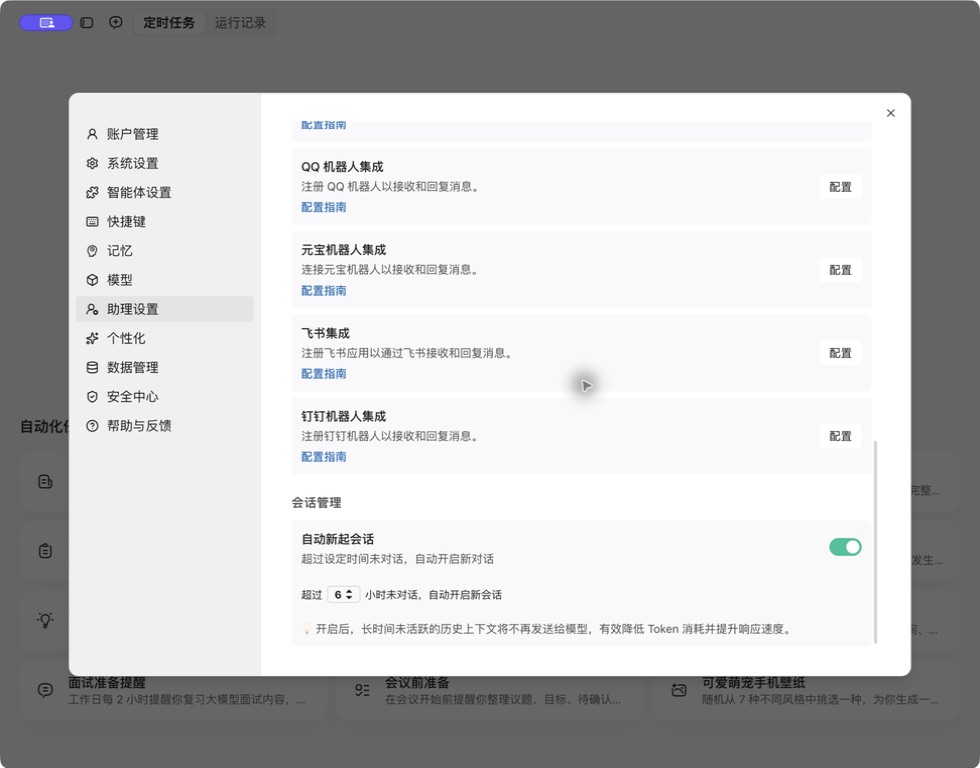The image size is (980, 768).
Task: Click the 帮助与反馈 question icon
Action: tap(92, 426)
